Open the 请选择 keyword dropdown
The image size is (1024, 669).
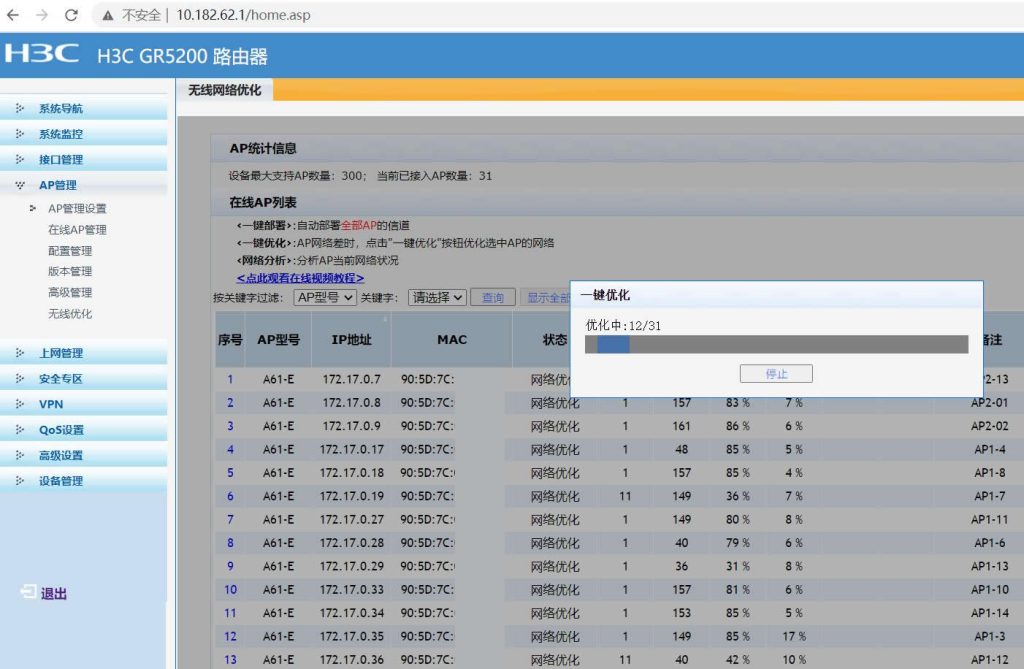[437, 297]
